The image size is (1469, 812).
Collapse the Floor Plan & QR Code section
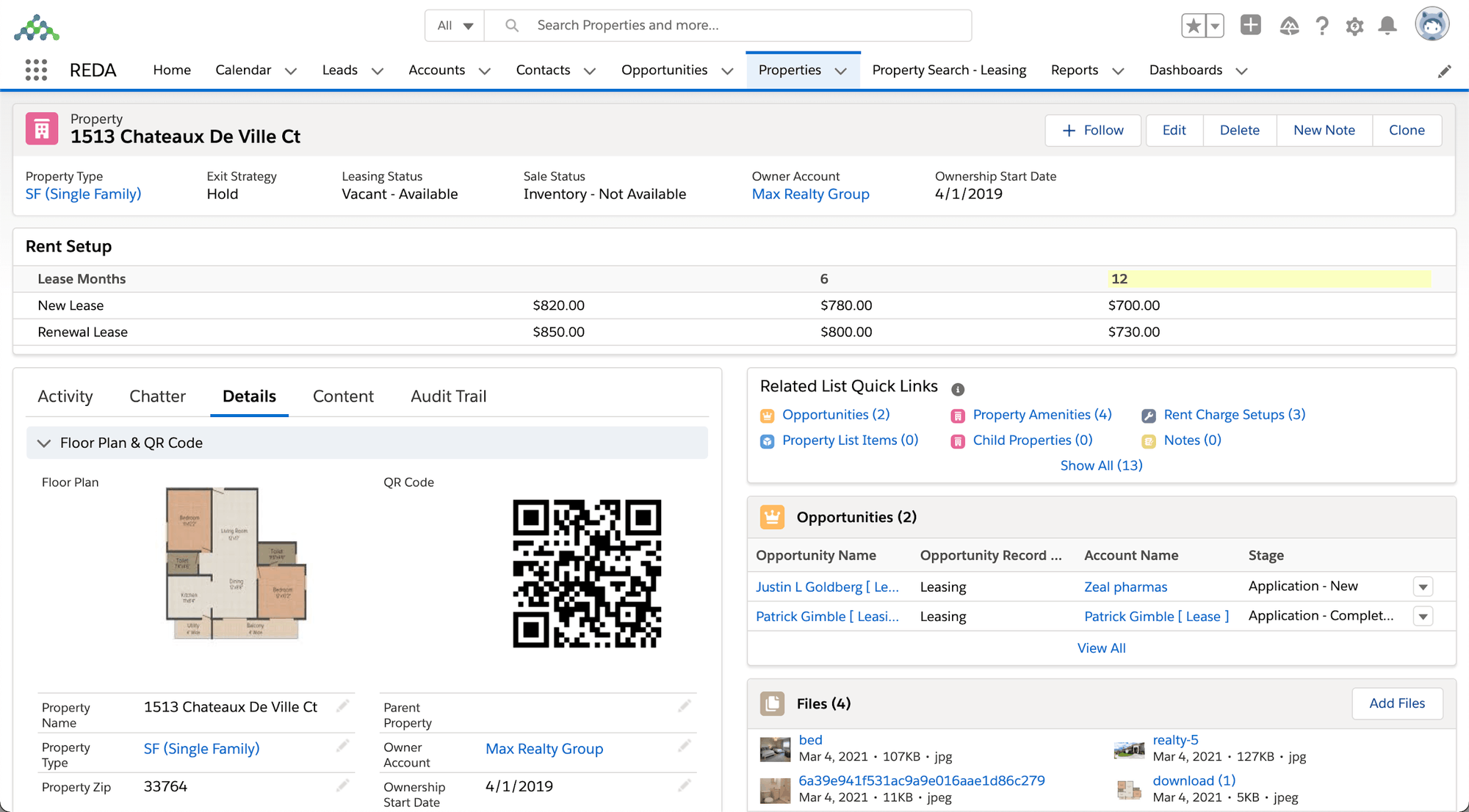tap(43, 443)
